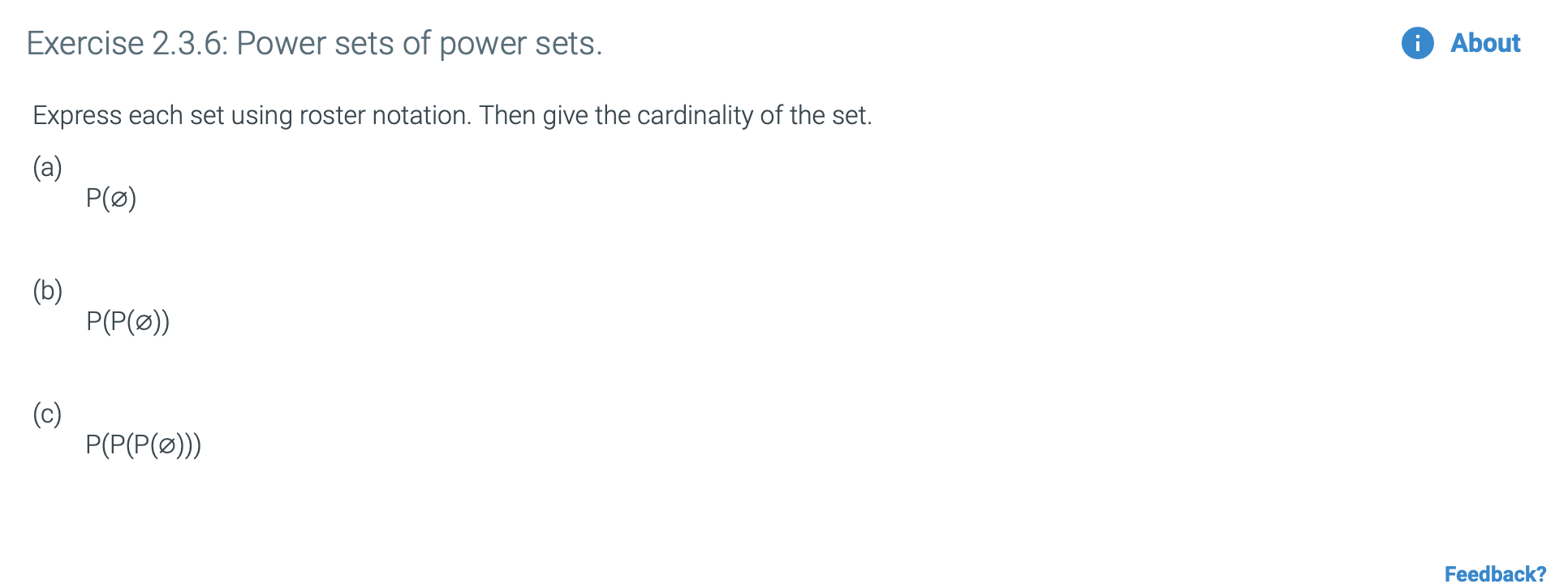Click the P(∅) expression in part (a)
The image size is (1568, 584).
pos(111,197)
